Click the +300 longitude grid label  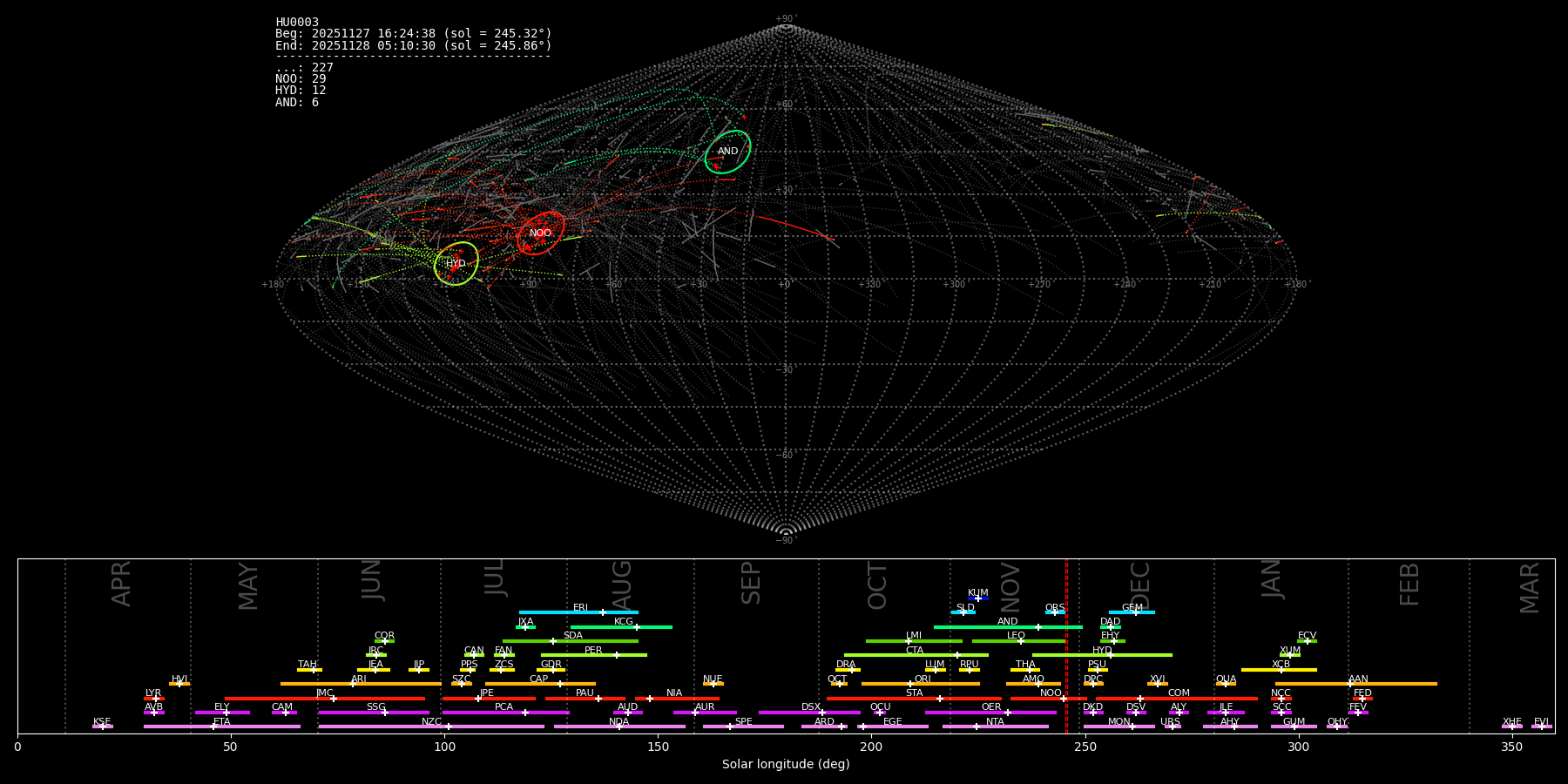pyautogui.click(x=954, y=285)
